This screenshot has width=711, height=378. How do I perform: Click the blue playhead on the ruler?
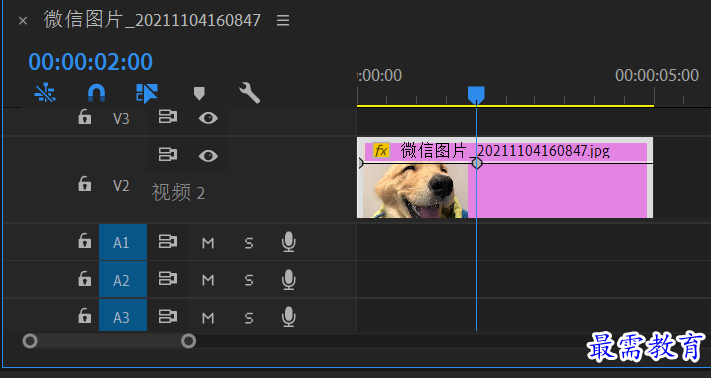[x=476, y=95]
